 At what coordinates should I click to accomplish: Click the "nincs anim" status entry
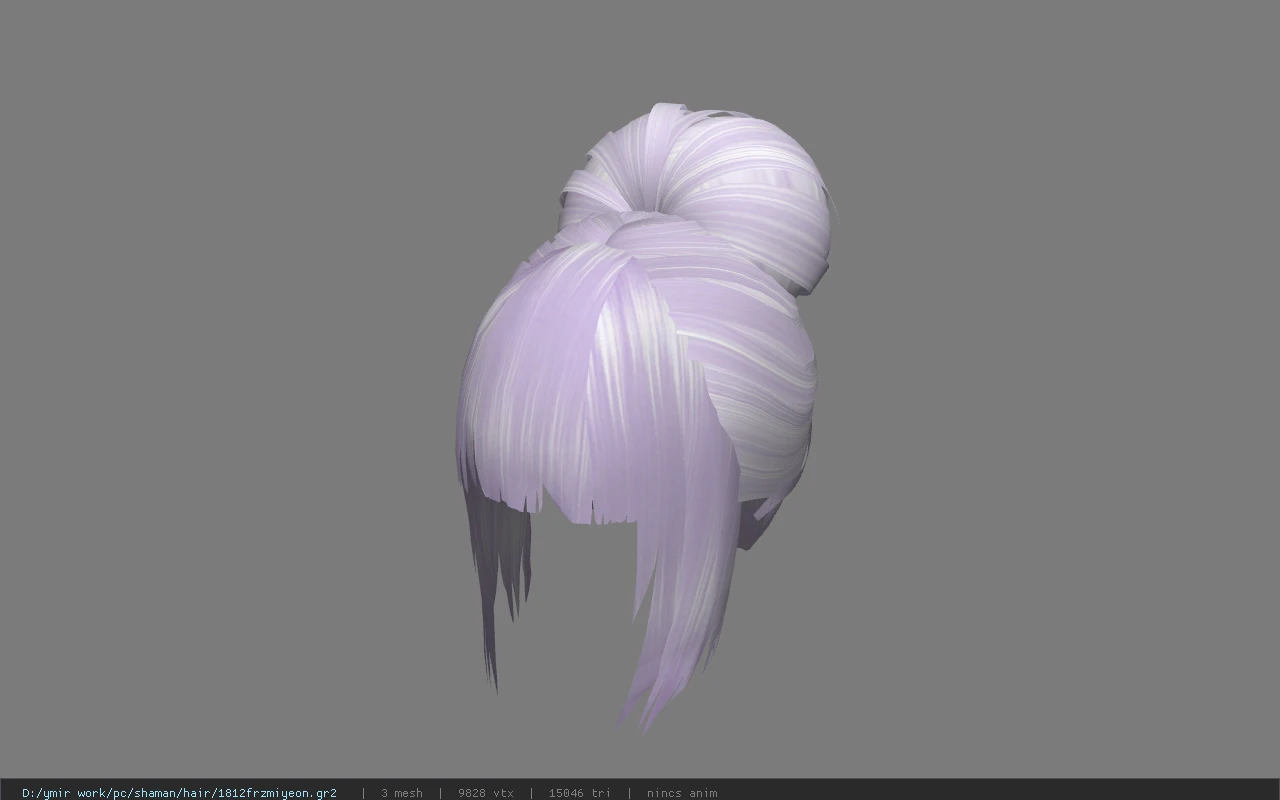pyautogui.click(x=681, y=793)
